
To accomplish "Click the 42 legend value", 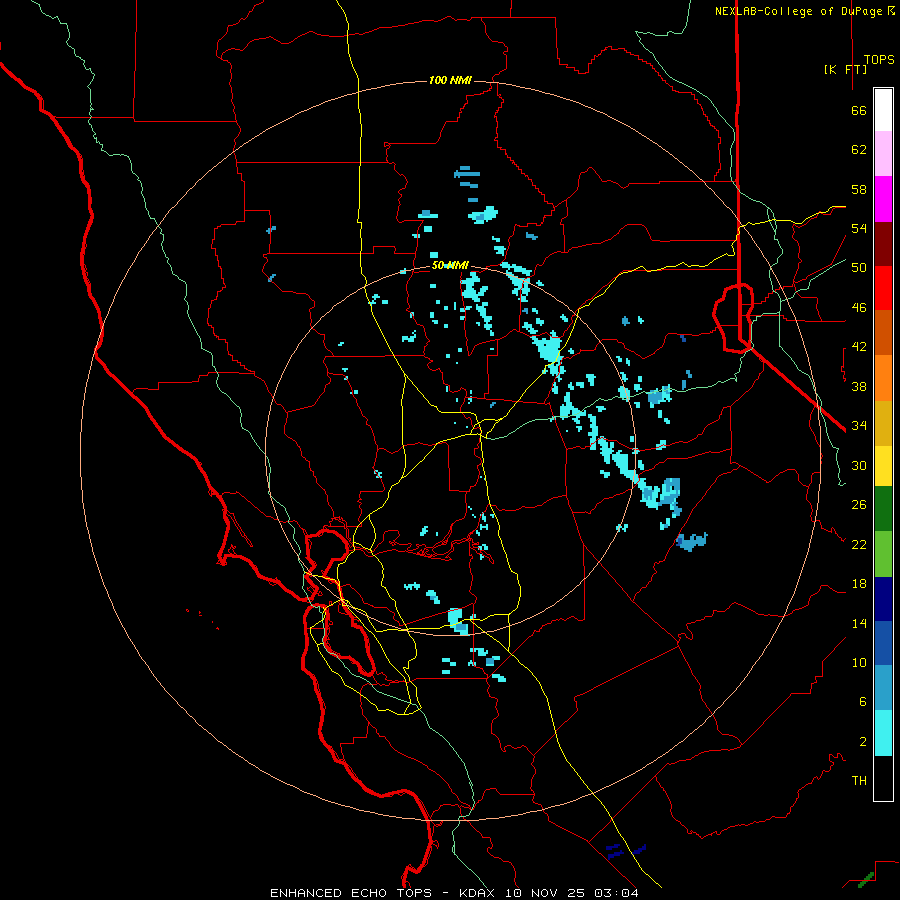I will (859, 347).
